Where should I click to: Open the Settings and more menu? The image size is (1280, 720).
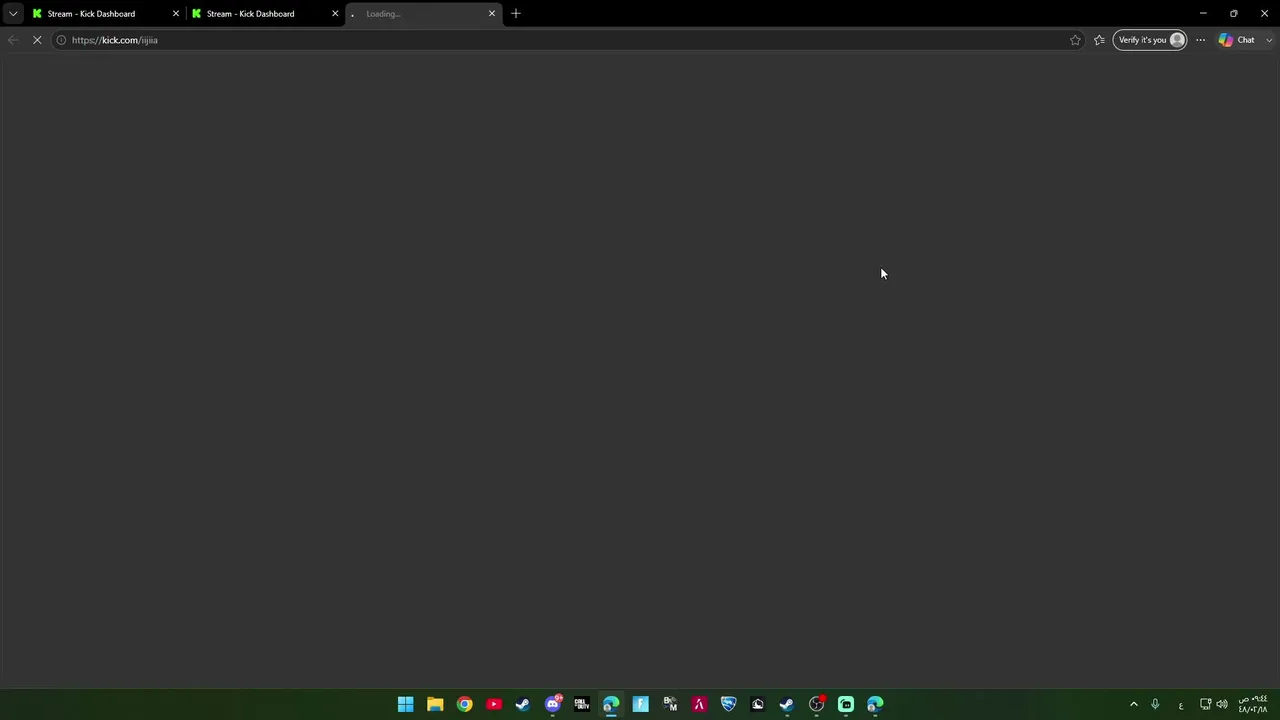point(1201,40)
